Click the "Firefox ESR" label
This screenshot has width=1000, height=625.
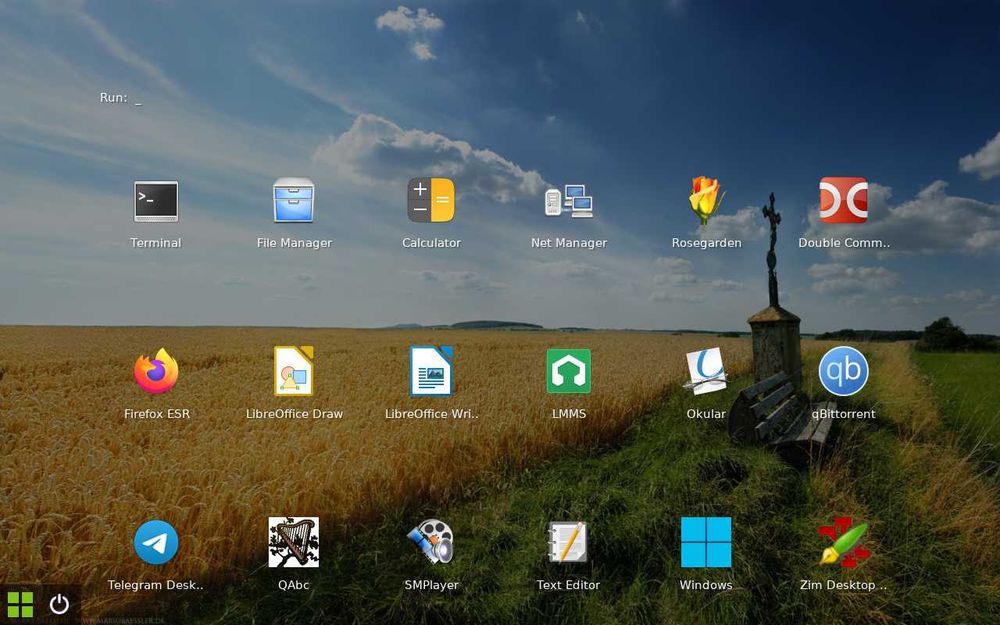click(x=157, y=414)
